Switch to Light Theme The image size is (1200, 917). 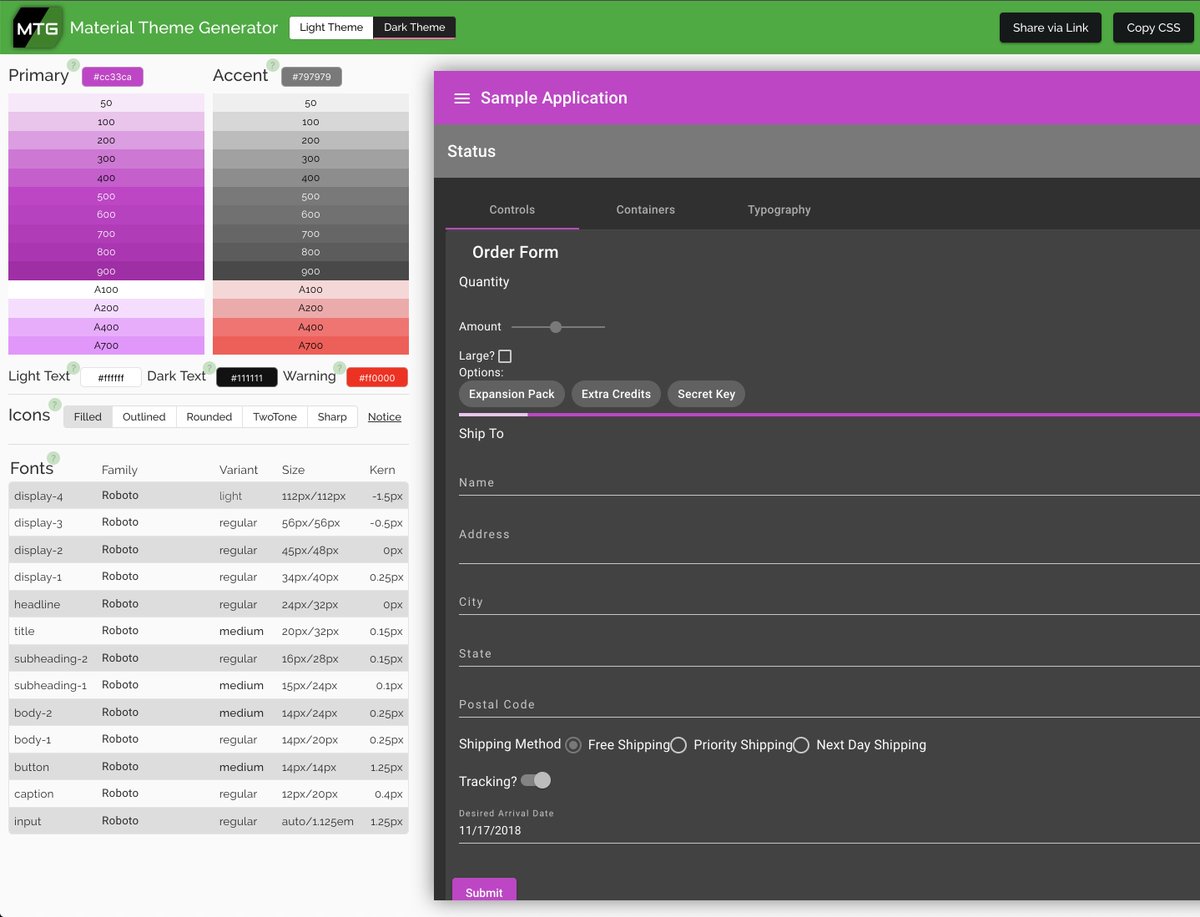(x=331, y=27)
